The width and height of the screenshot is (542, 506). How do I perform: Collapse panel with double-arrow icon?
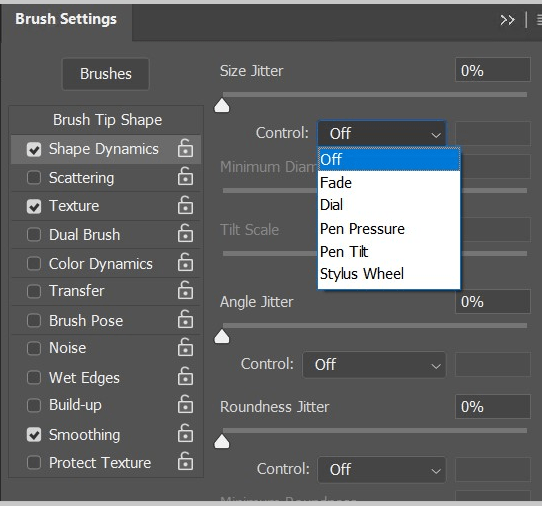point(507,20)
